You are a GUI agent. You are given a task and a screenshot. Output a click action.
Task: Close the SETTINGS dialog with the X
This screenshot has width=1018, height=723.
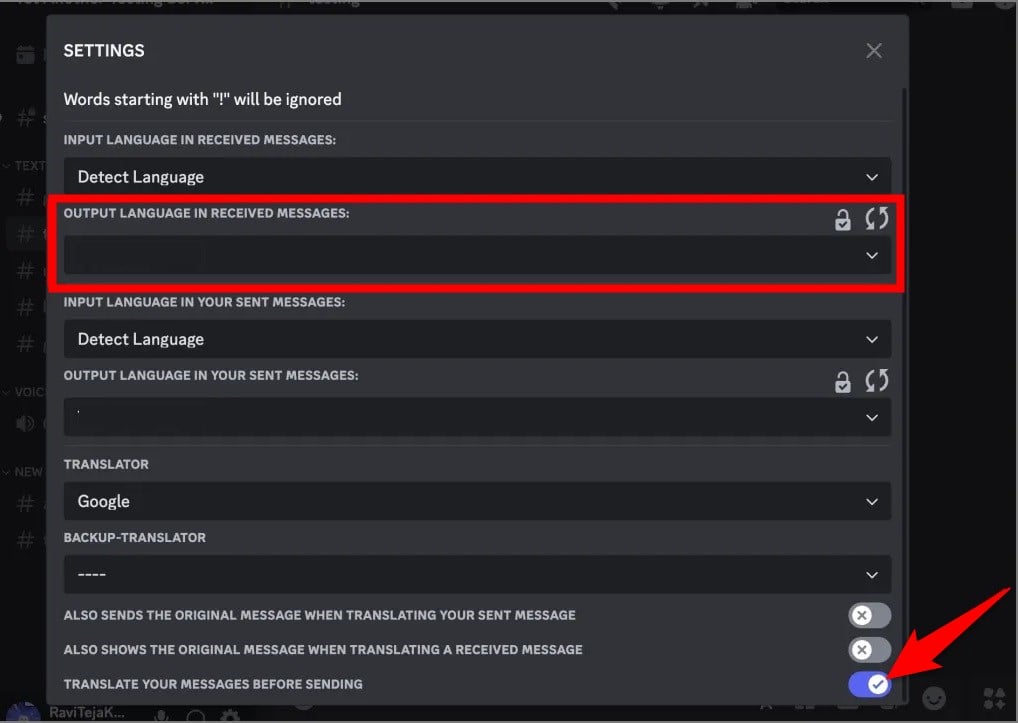click(873, 50)
